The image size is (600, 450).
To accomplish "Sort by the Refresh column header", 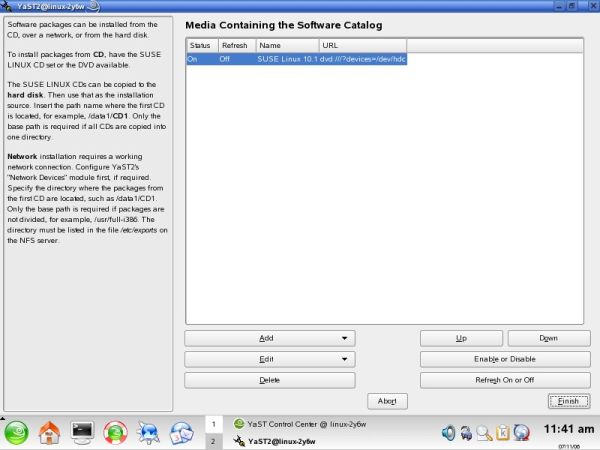I will point(237,46).
